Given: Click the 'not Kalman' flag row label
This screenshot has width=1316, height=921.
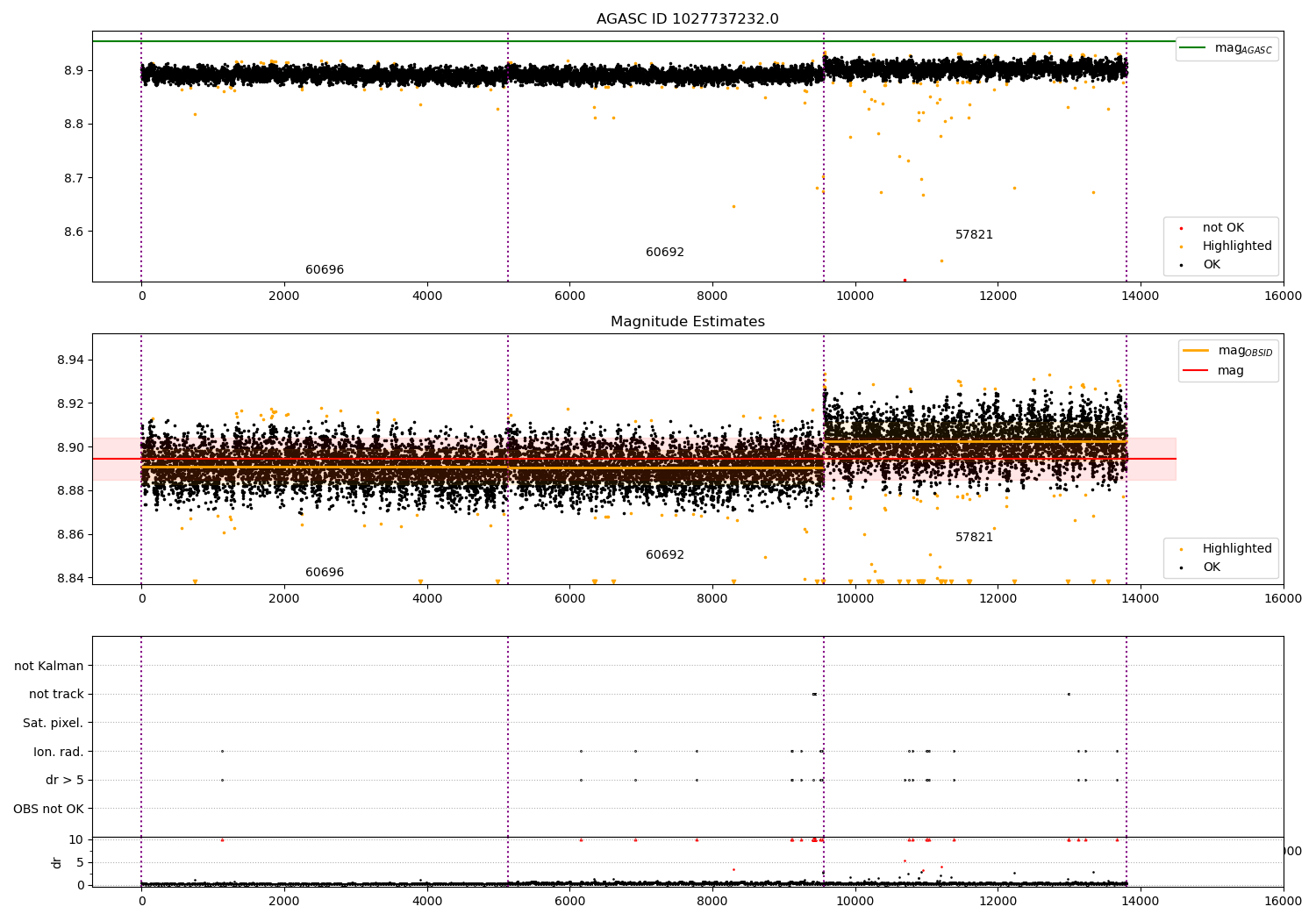Looking at the screenshot, I should [x=49, y=666].
